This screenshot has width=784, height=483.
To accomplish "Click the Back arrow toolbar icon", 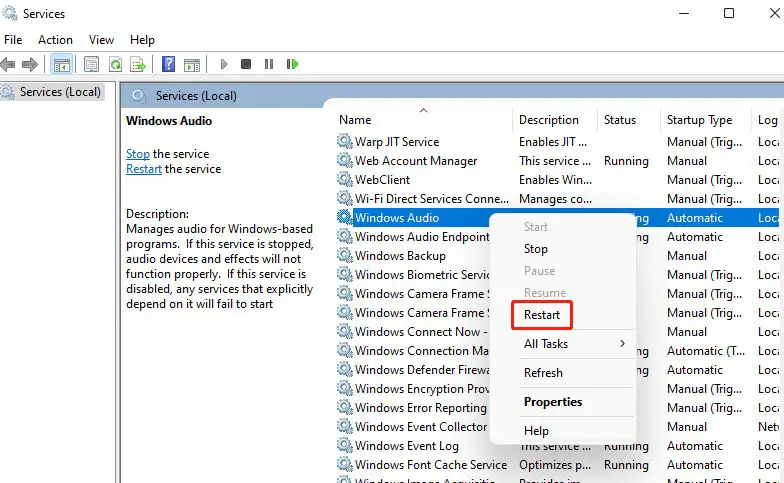I will (8, 64).
